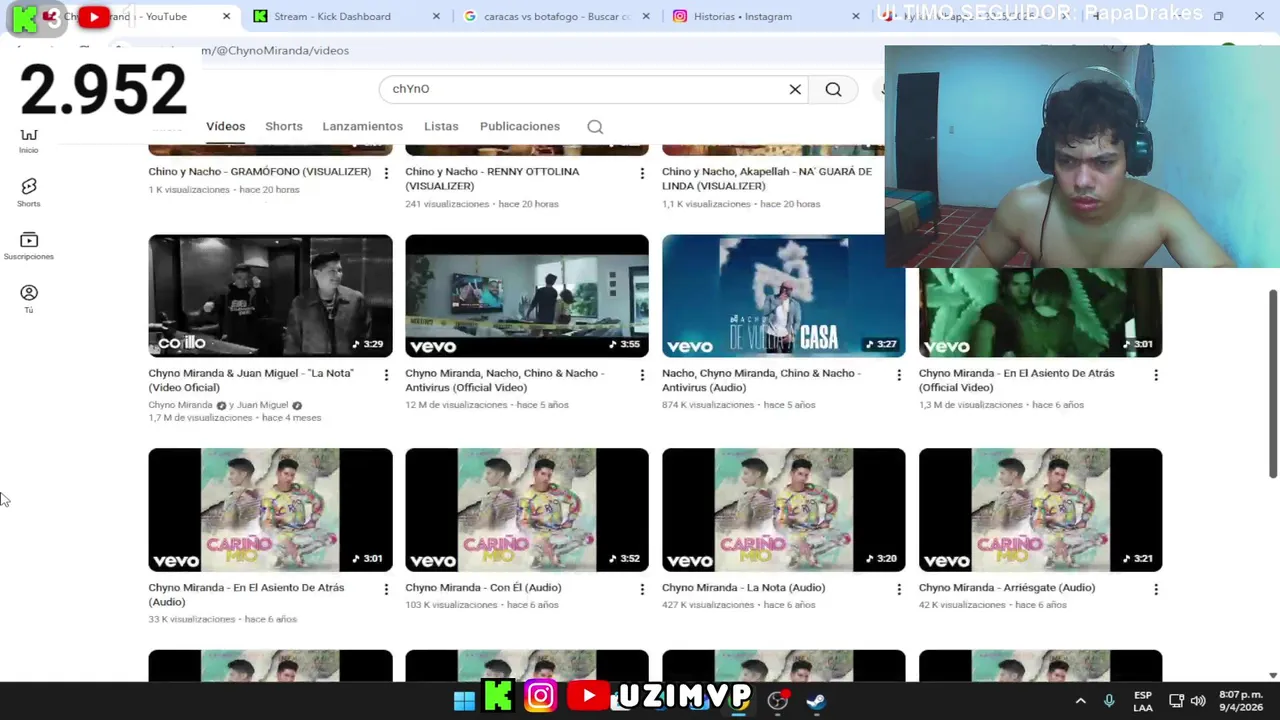Open three-dot menu for En El Asiento De Atrás (Audio)
This screenshot has width=1280, height=720.
(x=386, y=589)
